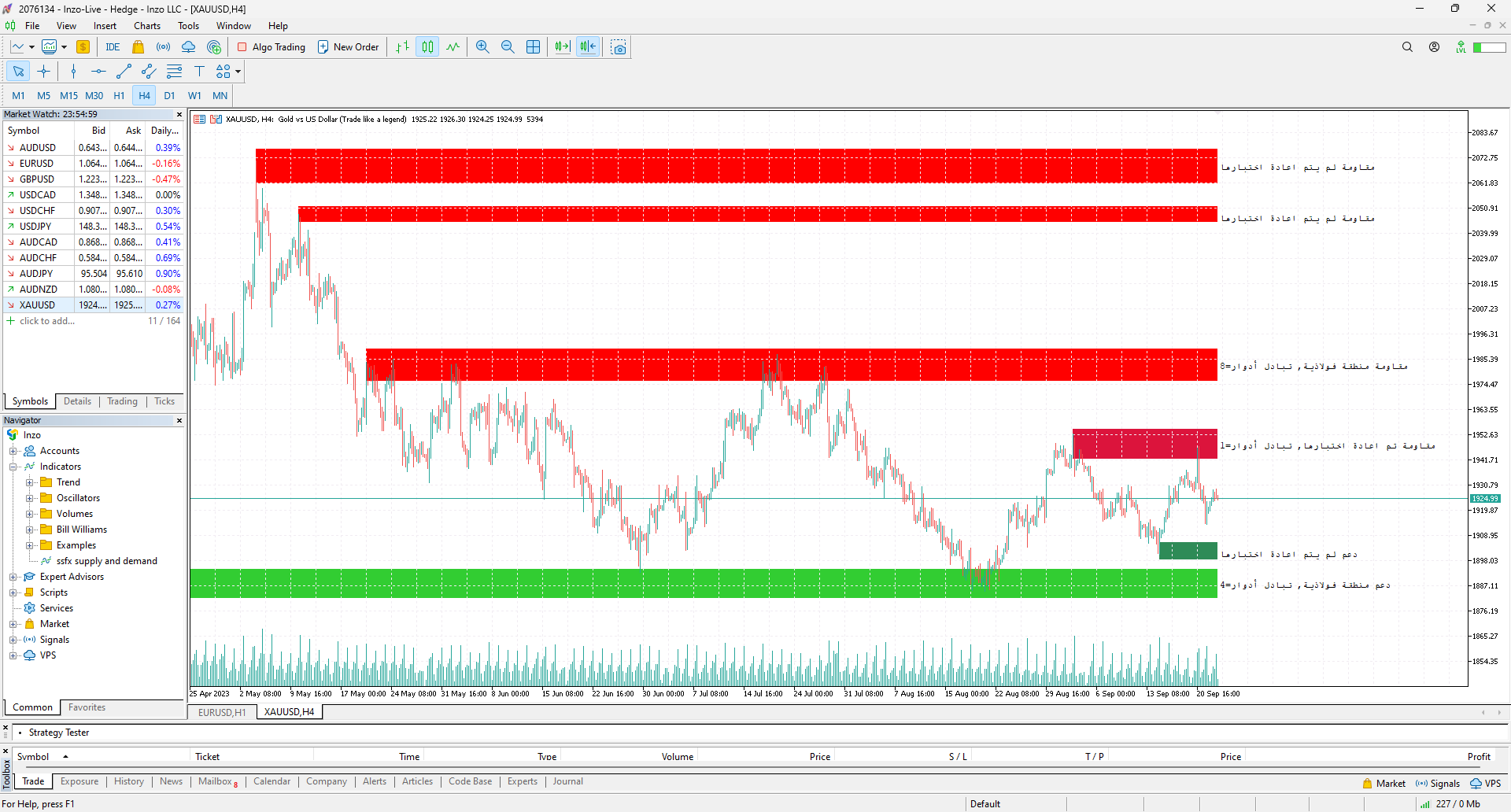This screenshot has height=812, width=1511.
Task: Open the Market storefront via the bag icon
Action: pos(138,46)
